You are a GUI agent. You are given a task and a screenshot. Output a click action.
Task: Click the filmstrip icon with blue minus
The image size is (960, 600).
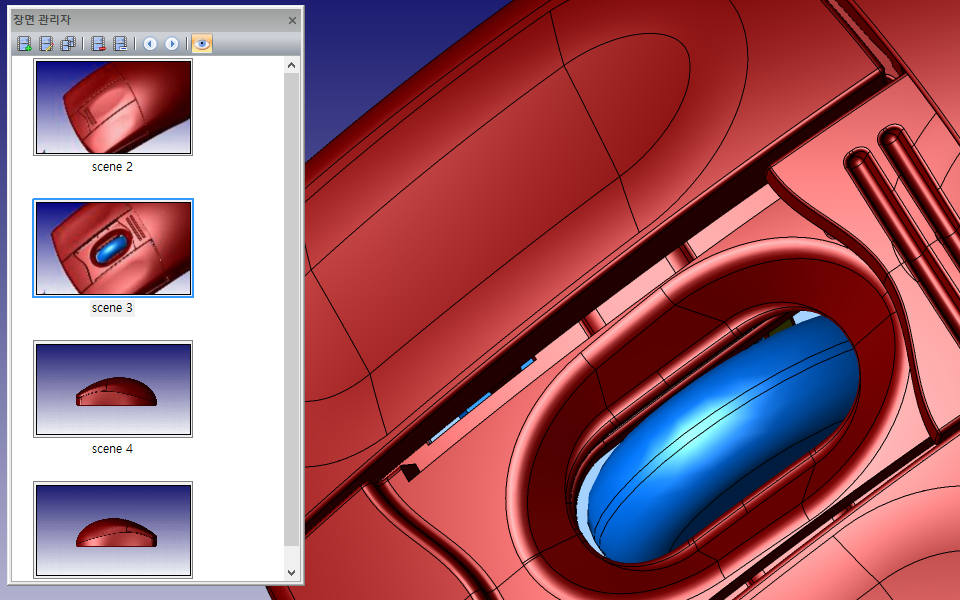(120, 44)
